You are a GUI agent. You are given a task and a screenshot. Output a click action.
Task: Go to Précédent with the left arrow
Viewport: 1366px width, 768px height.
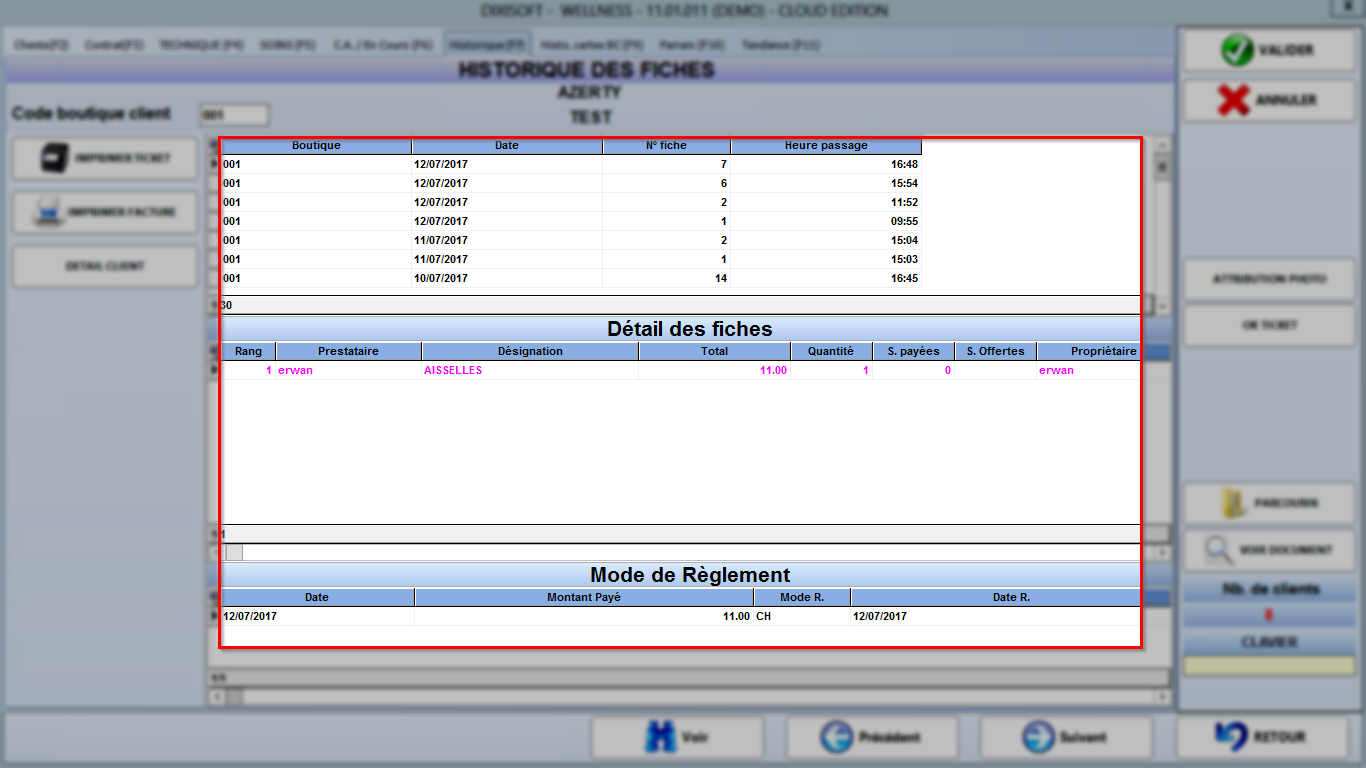[871, 737]
